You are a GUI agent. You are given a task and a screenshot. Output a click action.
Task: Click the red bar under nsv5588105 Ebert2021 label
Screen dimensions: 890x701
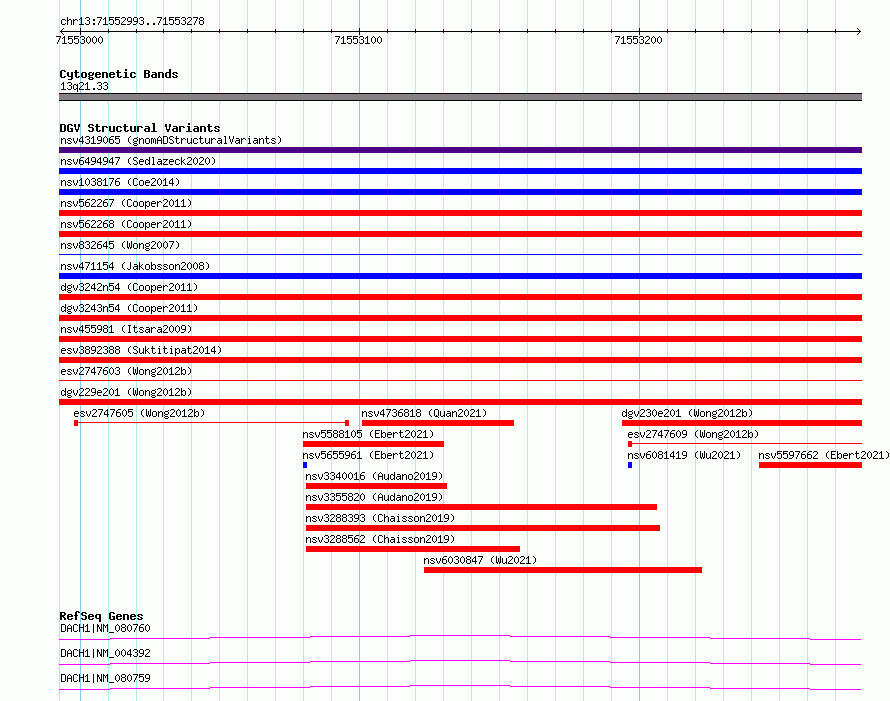click(x=373, y=444)
